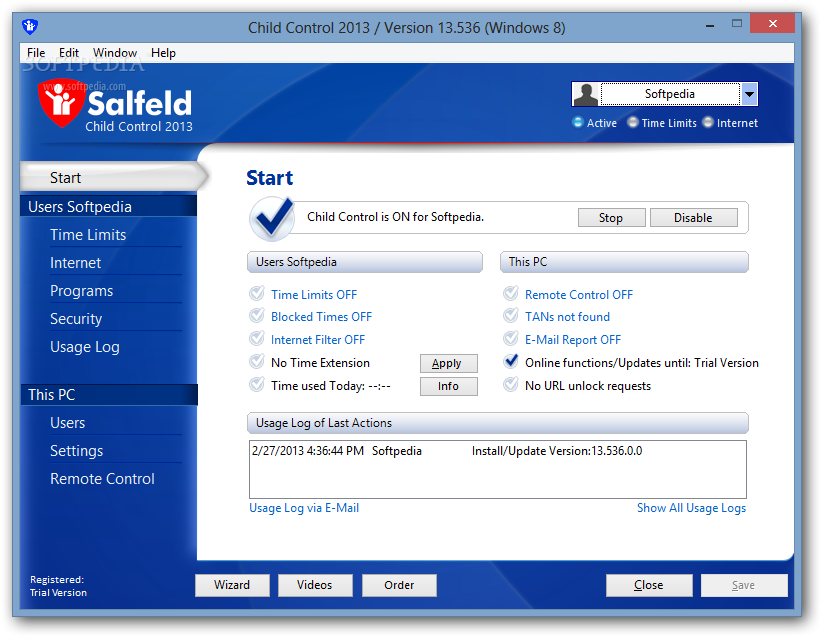822x637 pixels.
Task: Click the Softpedia user name field
Action: [669, 94]
